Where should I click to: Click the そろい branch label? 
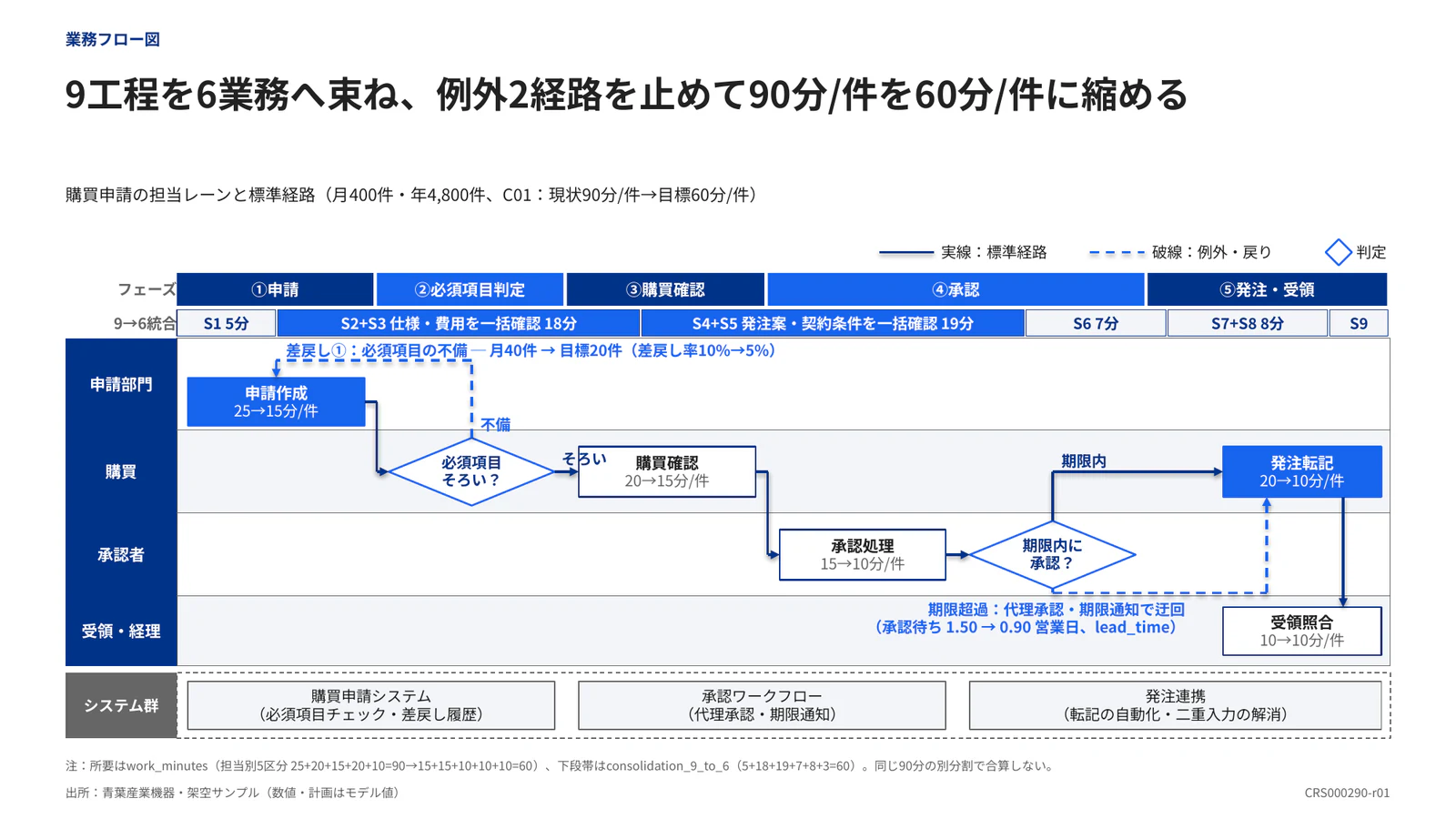coord(584,459)
